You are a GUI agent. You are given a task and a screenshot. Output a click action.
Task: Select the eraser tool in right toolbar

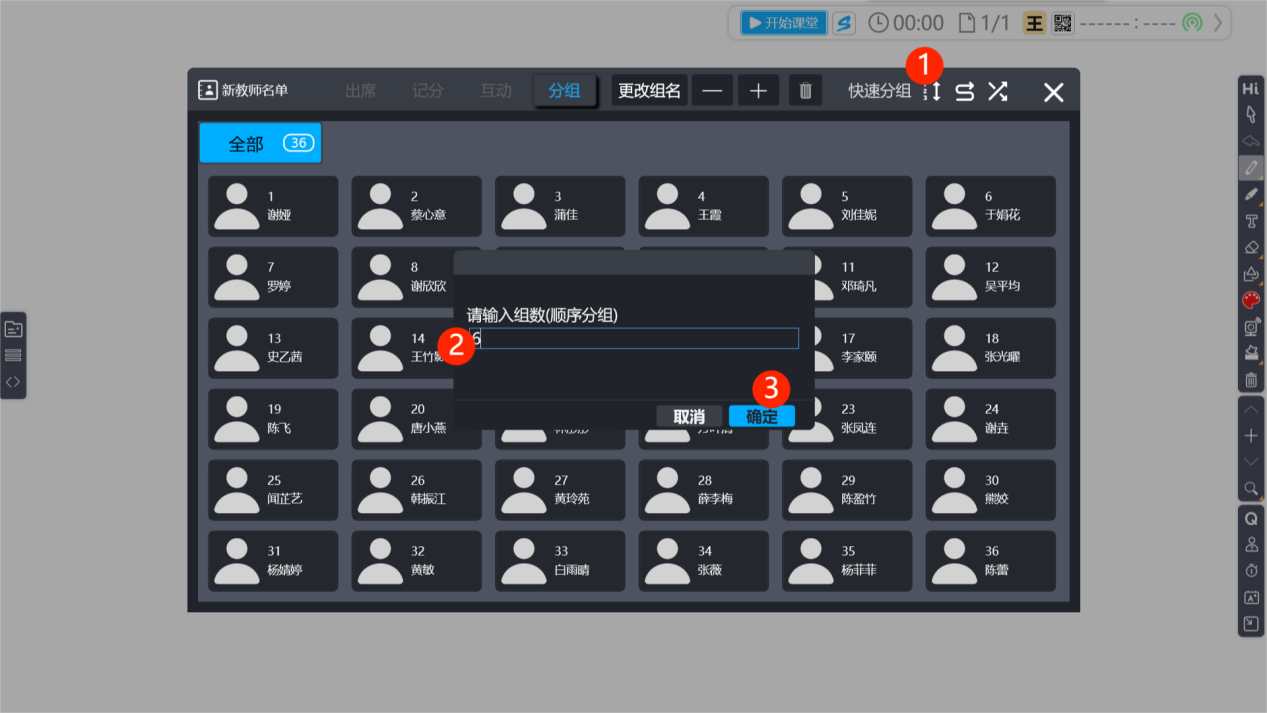[x=1251, y=247]
